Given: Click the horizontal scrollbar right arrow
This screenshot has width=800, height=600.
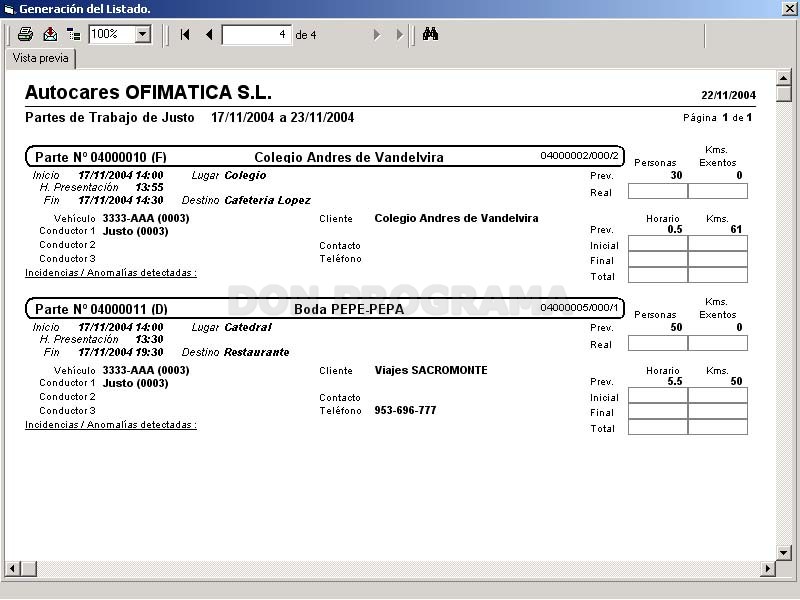Looking at the screenshot, I should click(767, 568).
